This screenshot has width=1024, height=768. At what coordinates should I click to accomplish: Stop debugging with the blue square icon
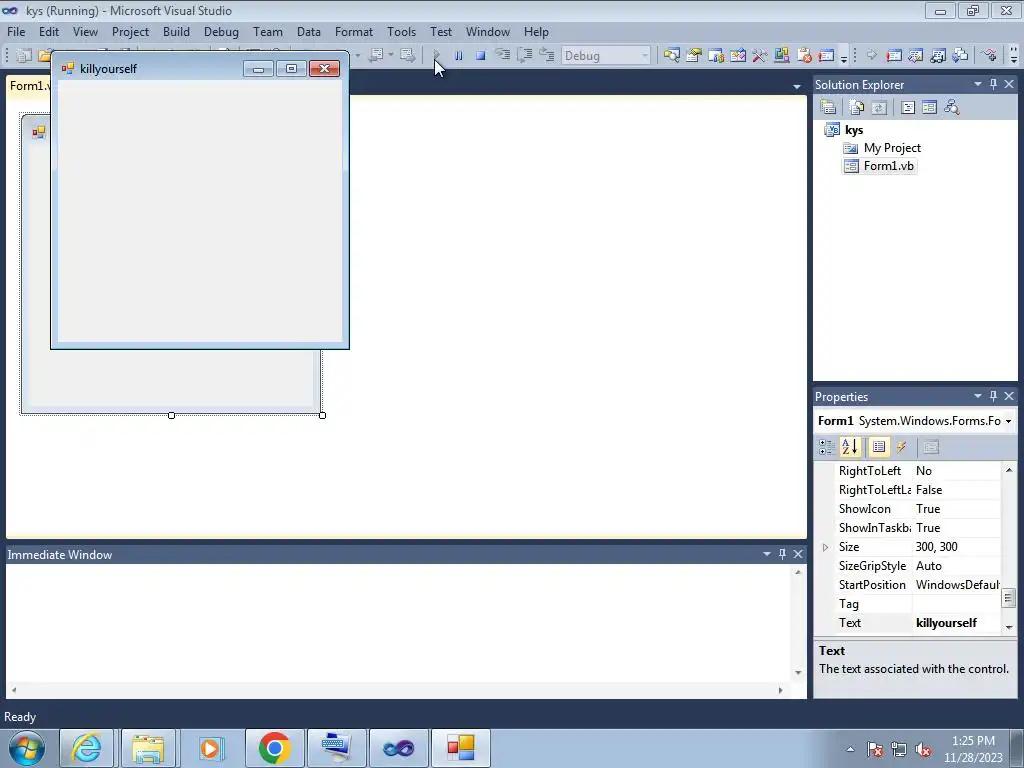point(481,56)
